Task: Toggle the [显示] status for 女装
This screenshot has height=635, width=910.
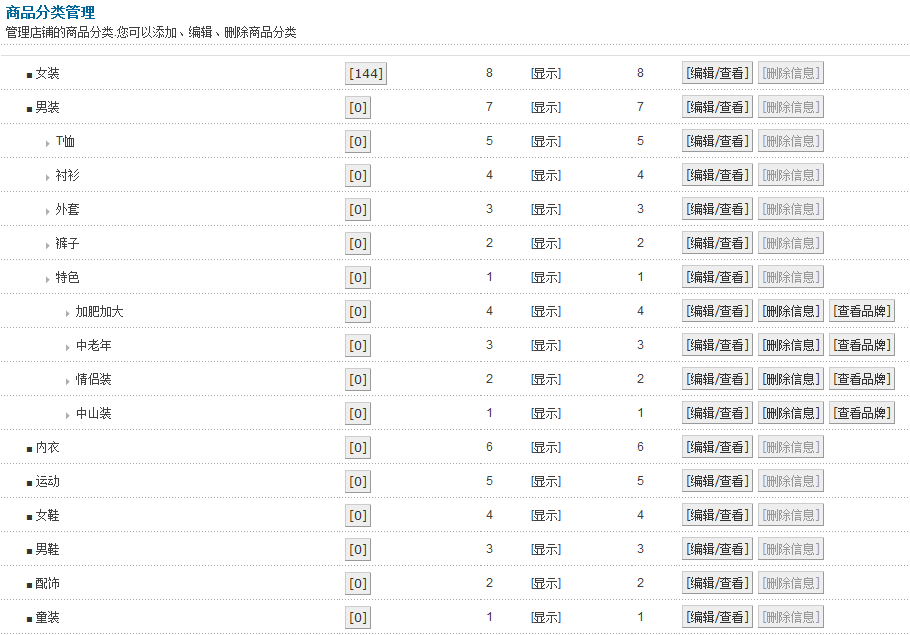Action: (x=545, y=73)
